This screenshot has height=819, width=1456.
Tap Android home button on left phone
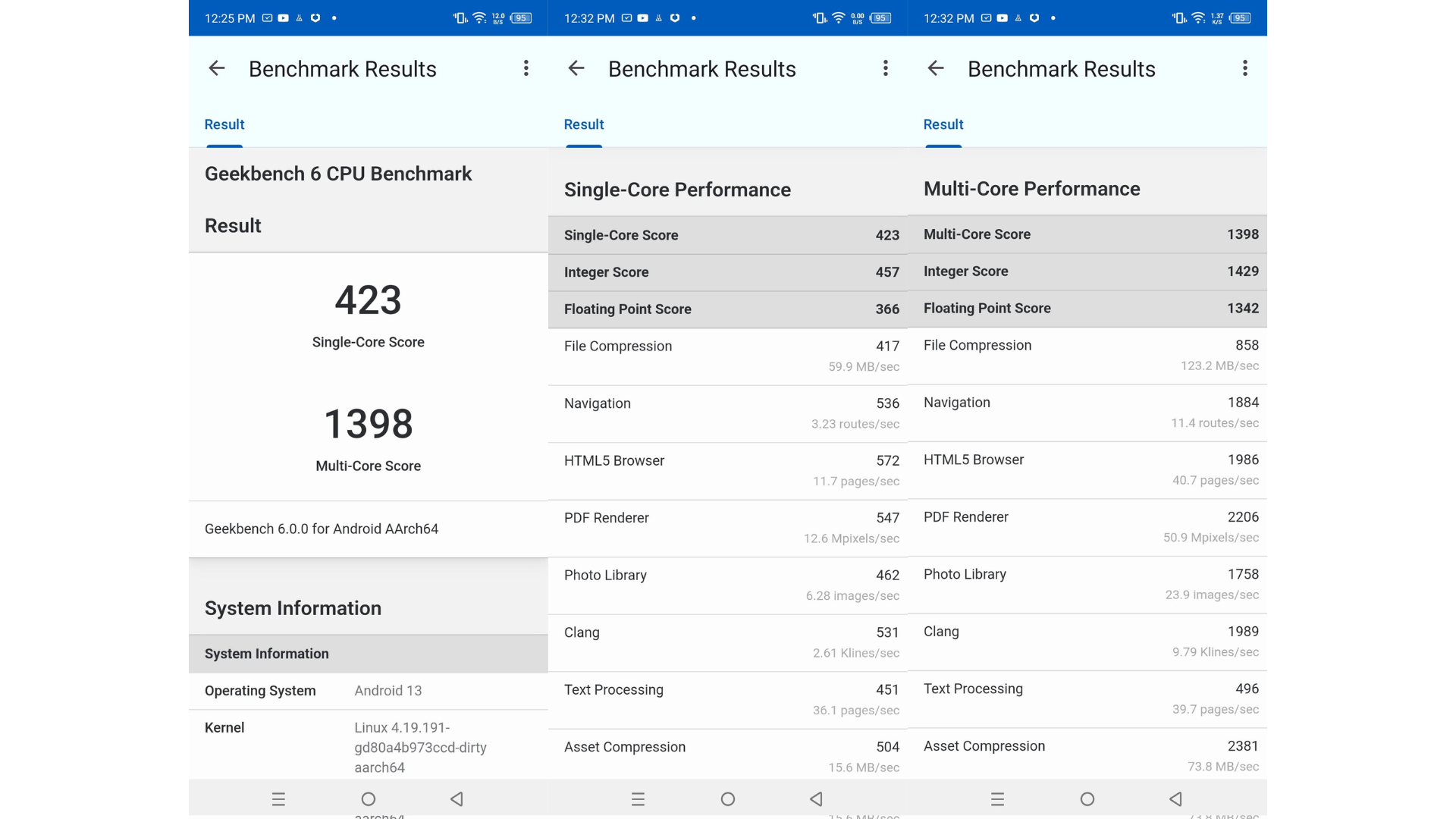pyautogui.click(x=369, y=799)
